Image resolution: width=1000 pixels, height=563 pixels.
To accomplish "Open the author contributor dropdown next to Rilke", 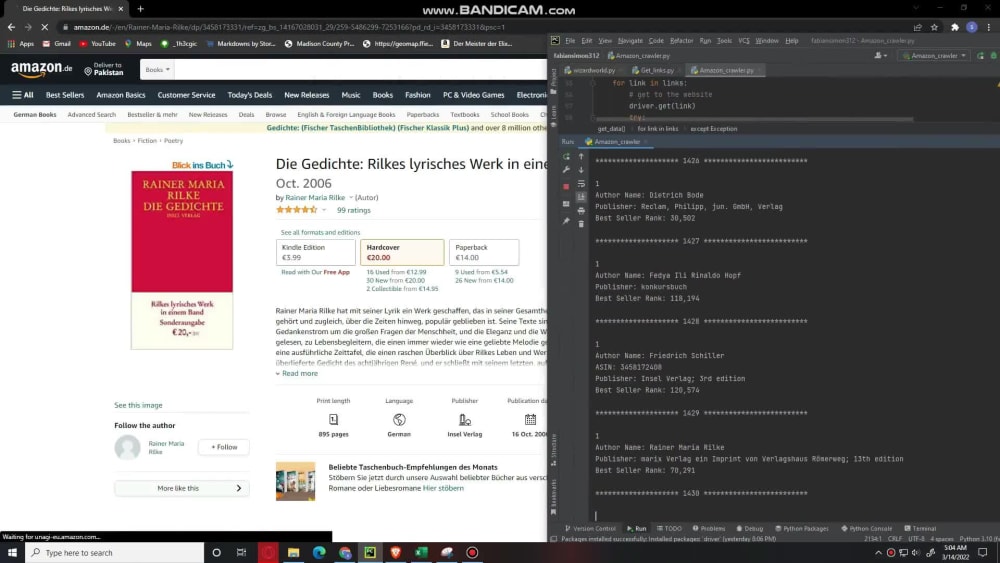I will click(351, 198).
